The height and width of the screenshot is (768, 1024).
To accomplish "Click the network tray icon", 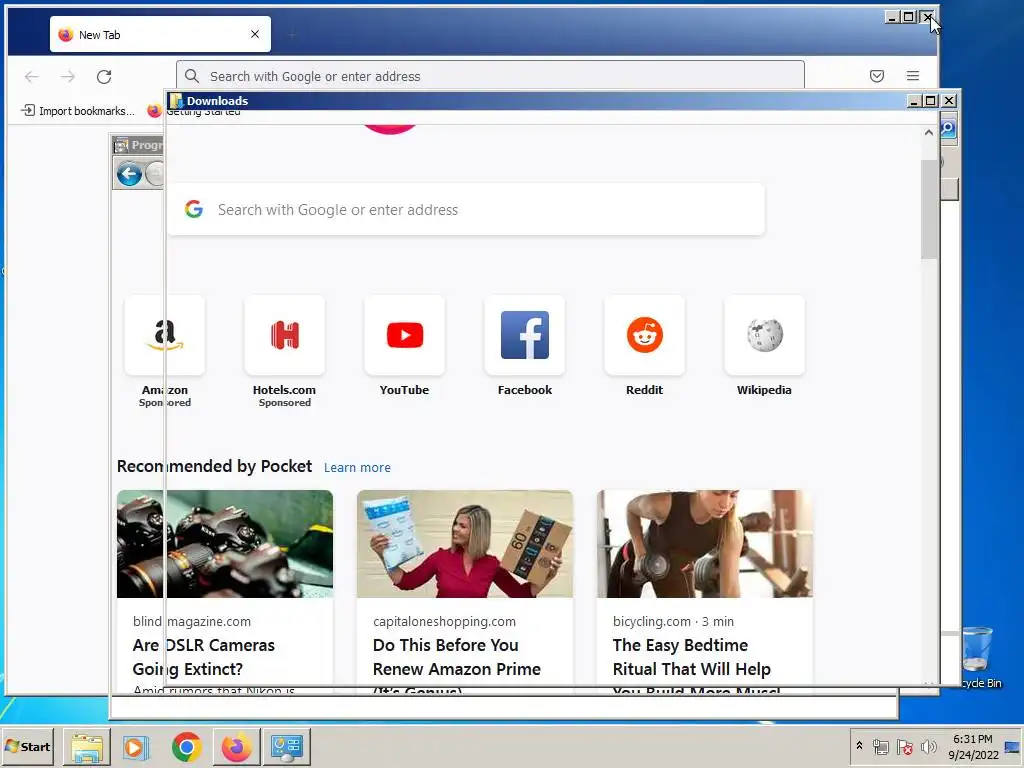I will [881, 746].
